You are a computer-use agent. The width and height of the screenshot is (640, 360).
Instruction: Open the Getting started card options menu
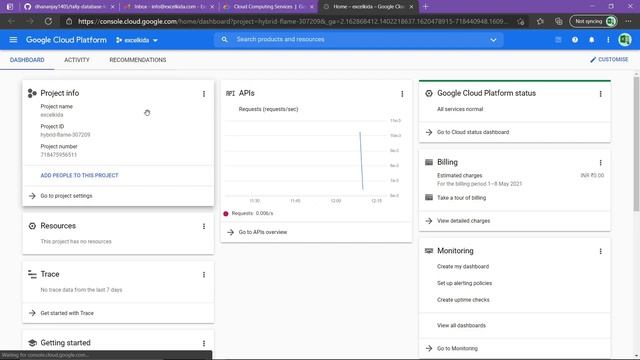pos(204,343)
